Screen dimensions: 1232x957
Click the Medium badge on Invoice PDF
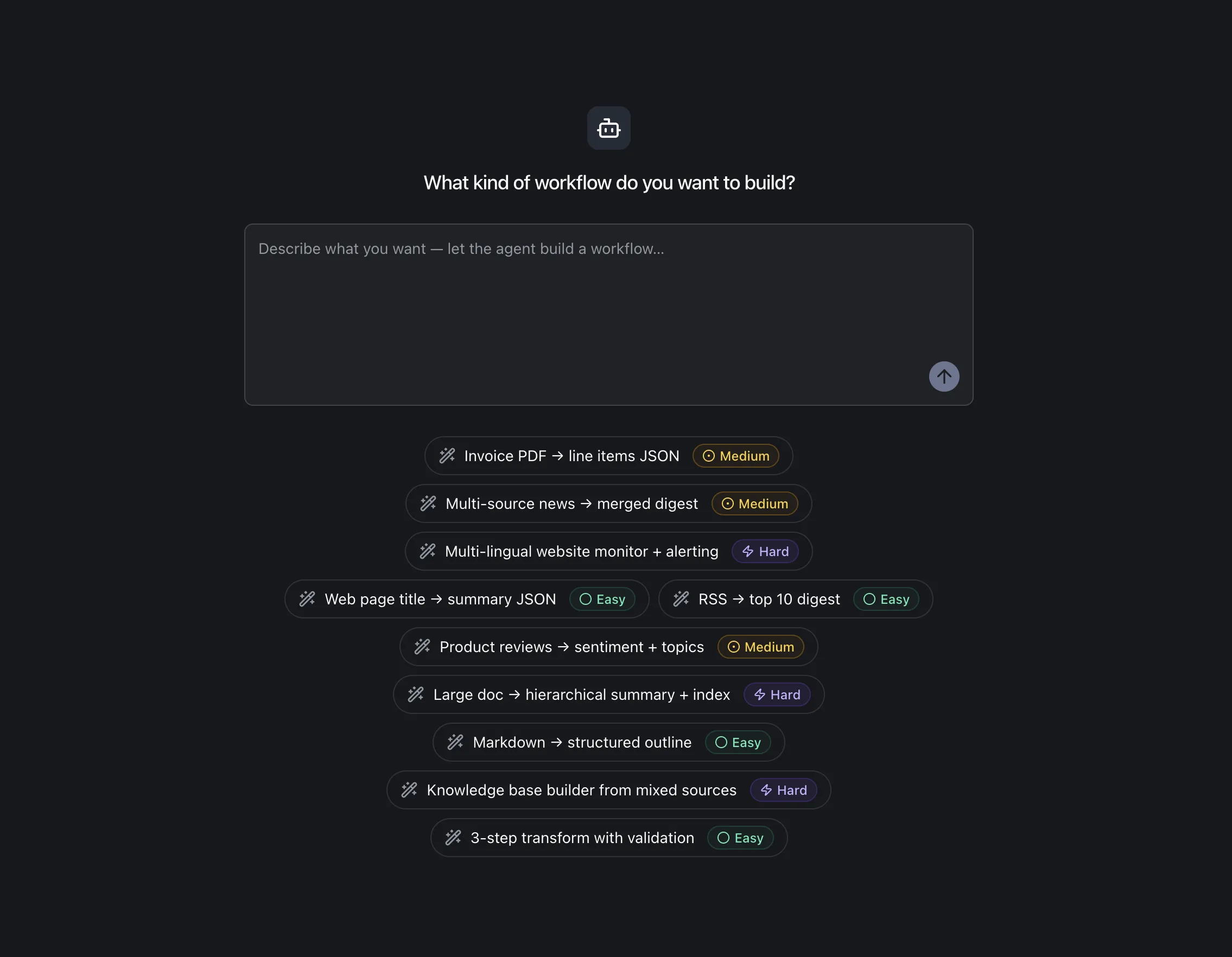735,456
